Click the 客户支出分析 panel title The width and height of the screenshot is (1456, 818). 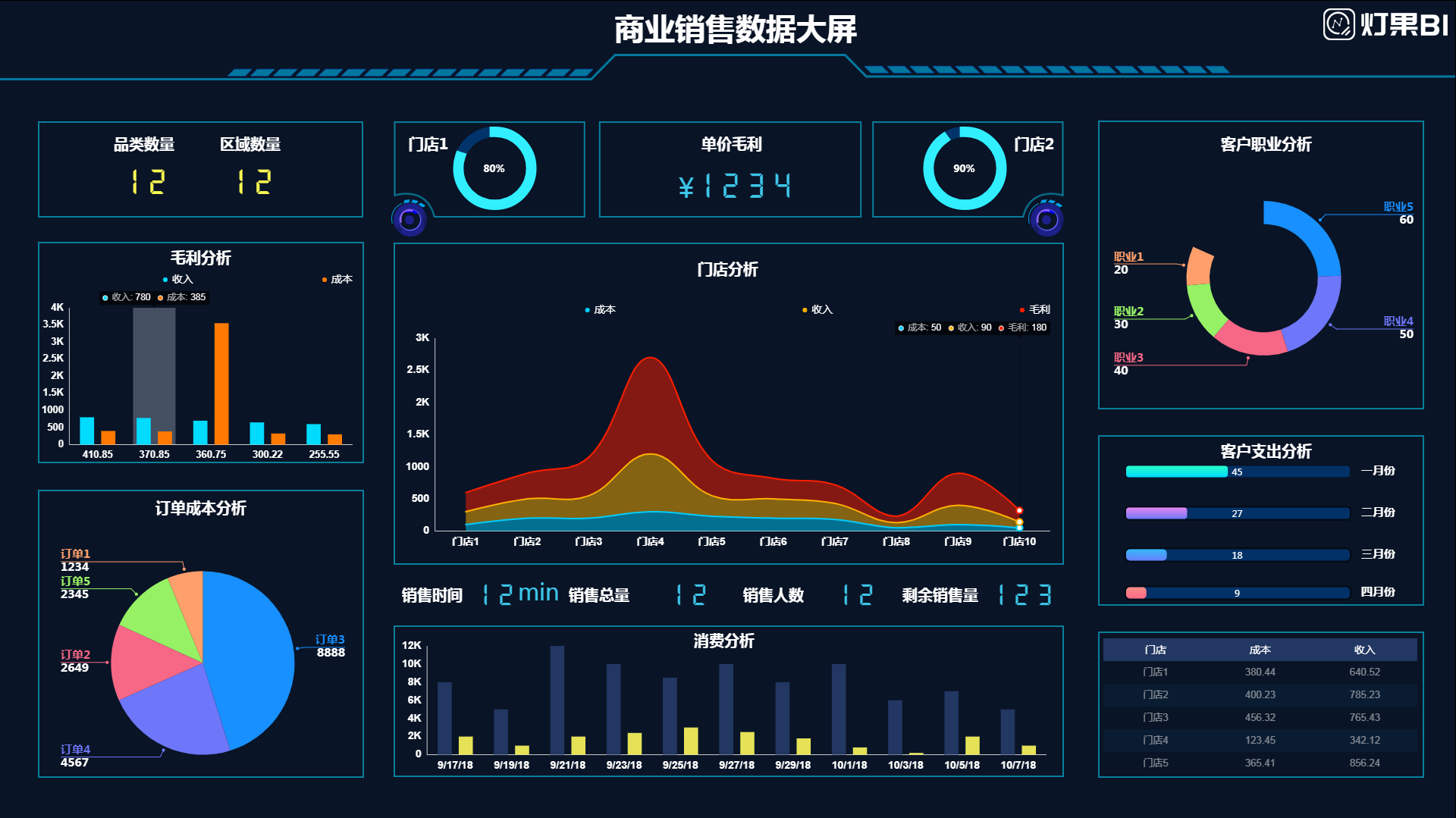tap(1266, 451)
